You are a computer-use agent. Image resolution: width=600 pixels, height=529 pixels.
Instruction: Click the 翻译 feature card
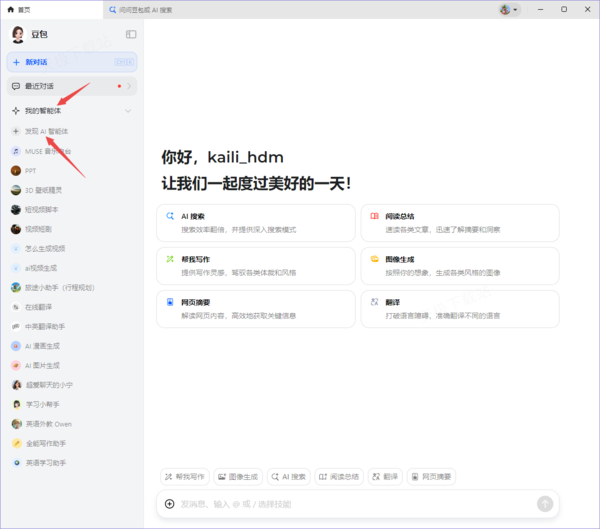coord(459,308)
